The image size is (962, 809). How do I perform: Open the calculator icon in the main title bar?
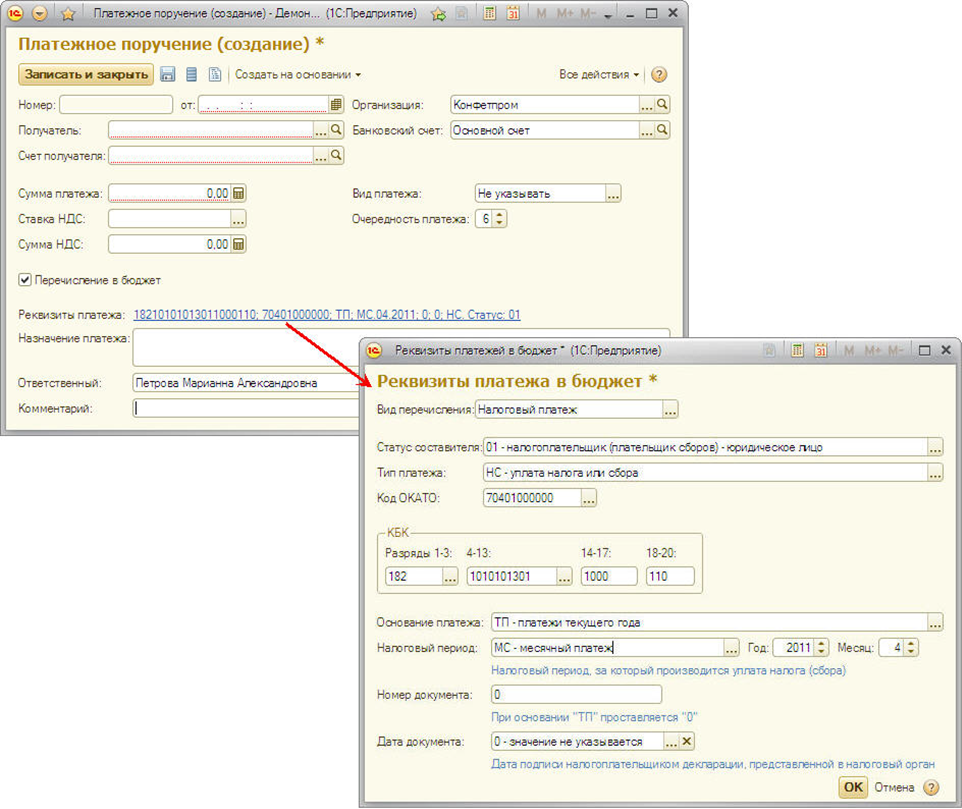pos(489,13)
